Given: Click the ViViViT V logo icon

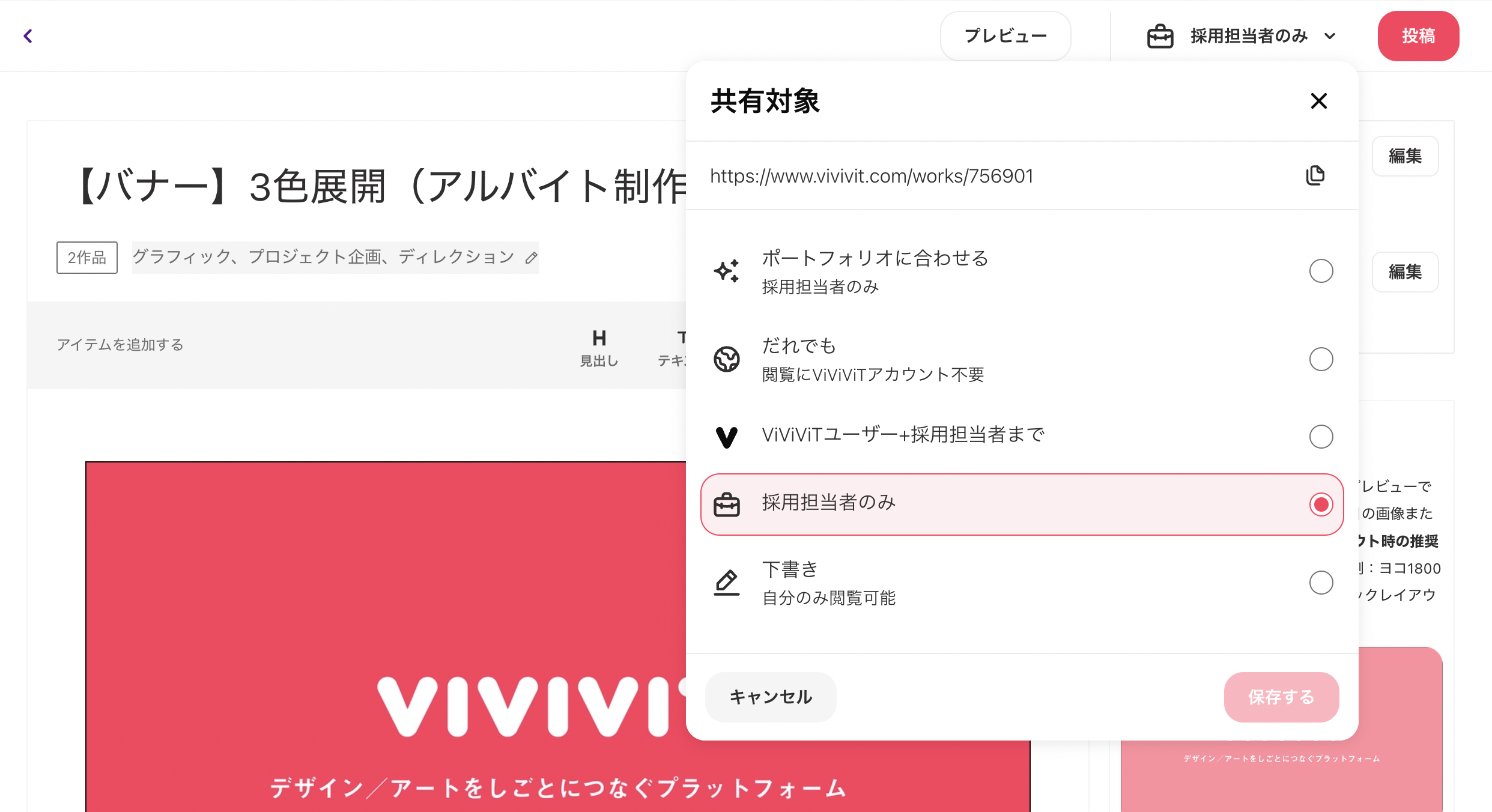Looking at the screenshot, I should pos(727,437).
